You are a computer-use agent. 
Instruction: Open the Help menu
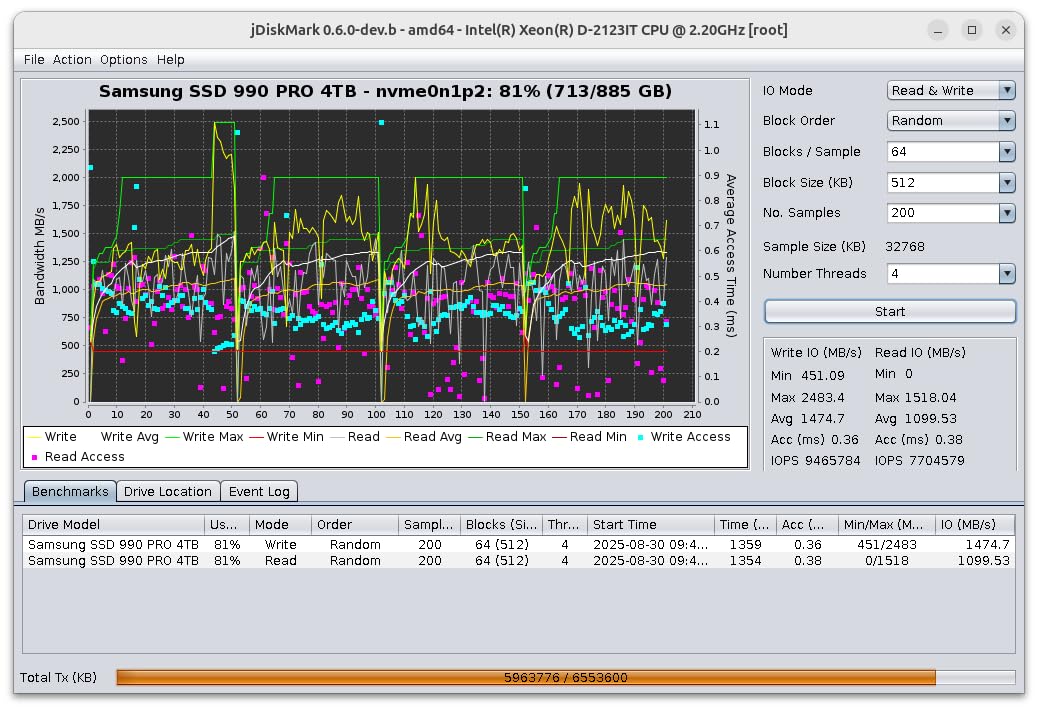(171, 60)
